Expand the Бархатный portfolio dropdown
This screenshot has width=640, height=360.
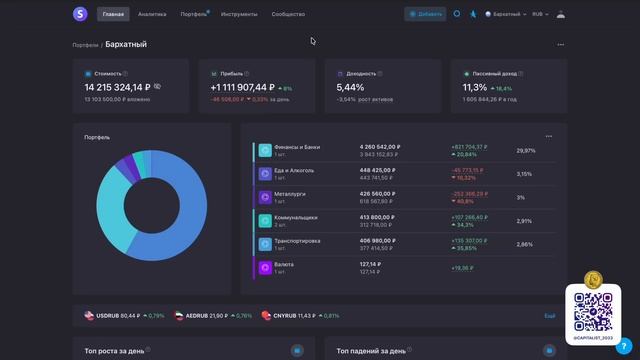[506, 14]
